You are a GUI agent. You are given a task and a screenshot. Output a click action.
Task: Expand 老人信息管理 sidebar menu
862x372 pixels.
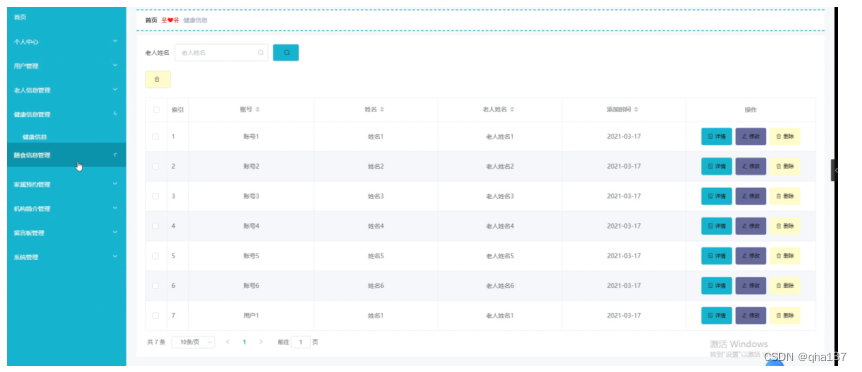click(x=66, y=90)
